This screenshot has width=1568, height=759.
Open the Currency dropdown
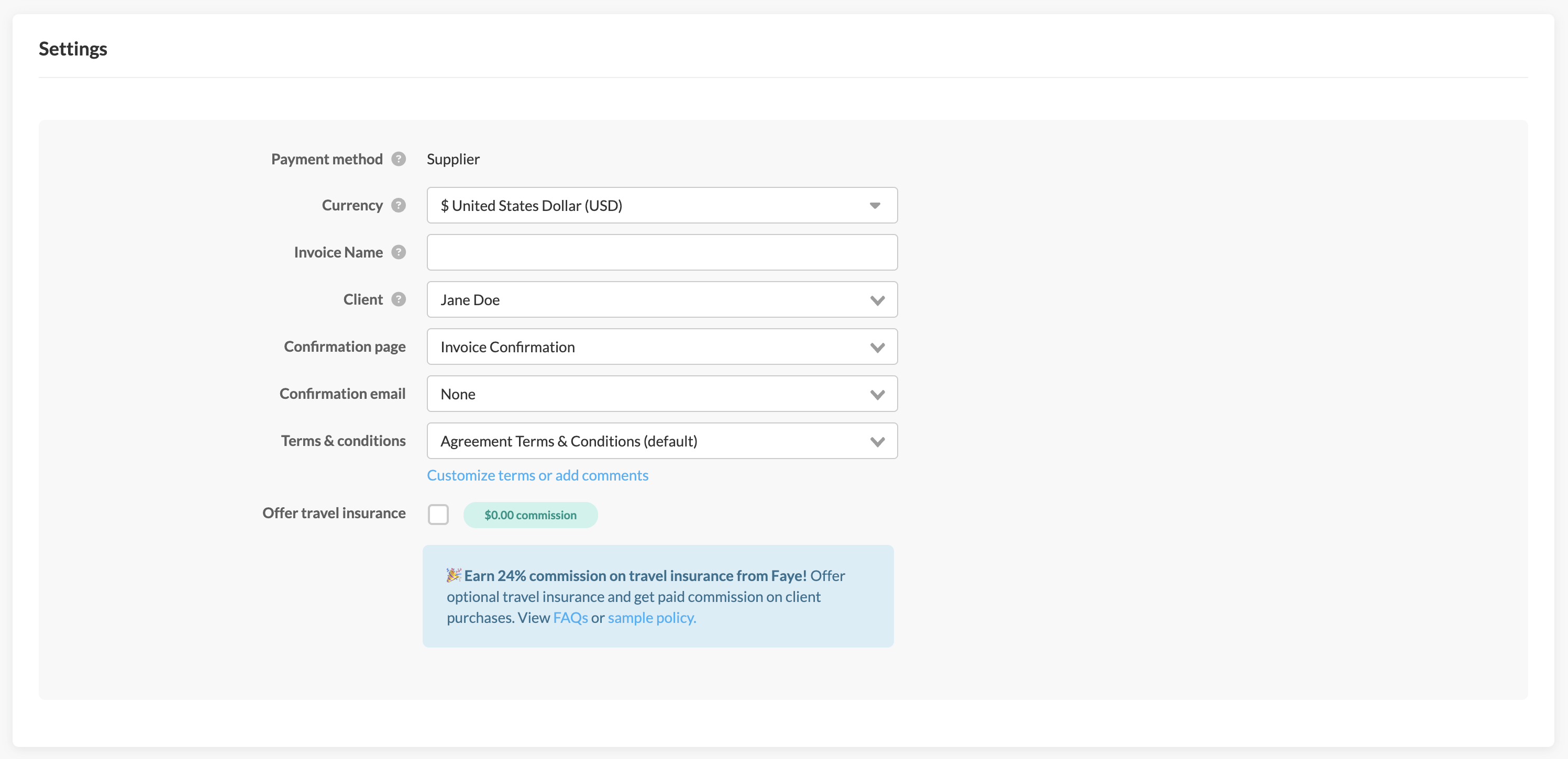(661, 206)
